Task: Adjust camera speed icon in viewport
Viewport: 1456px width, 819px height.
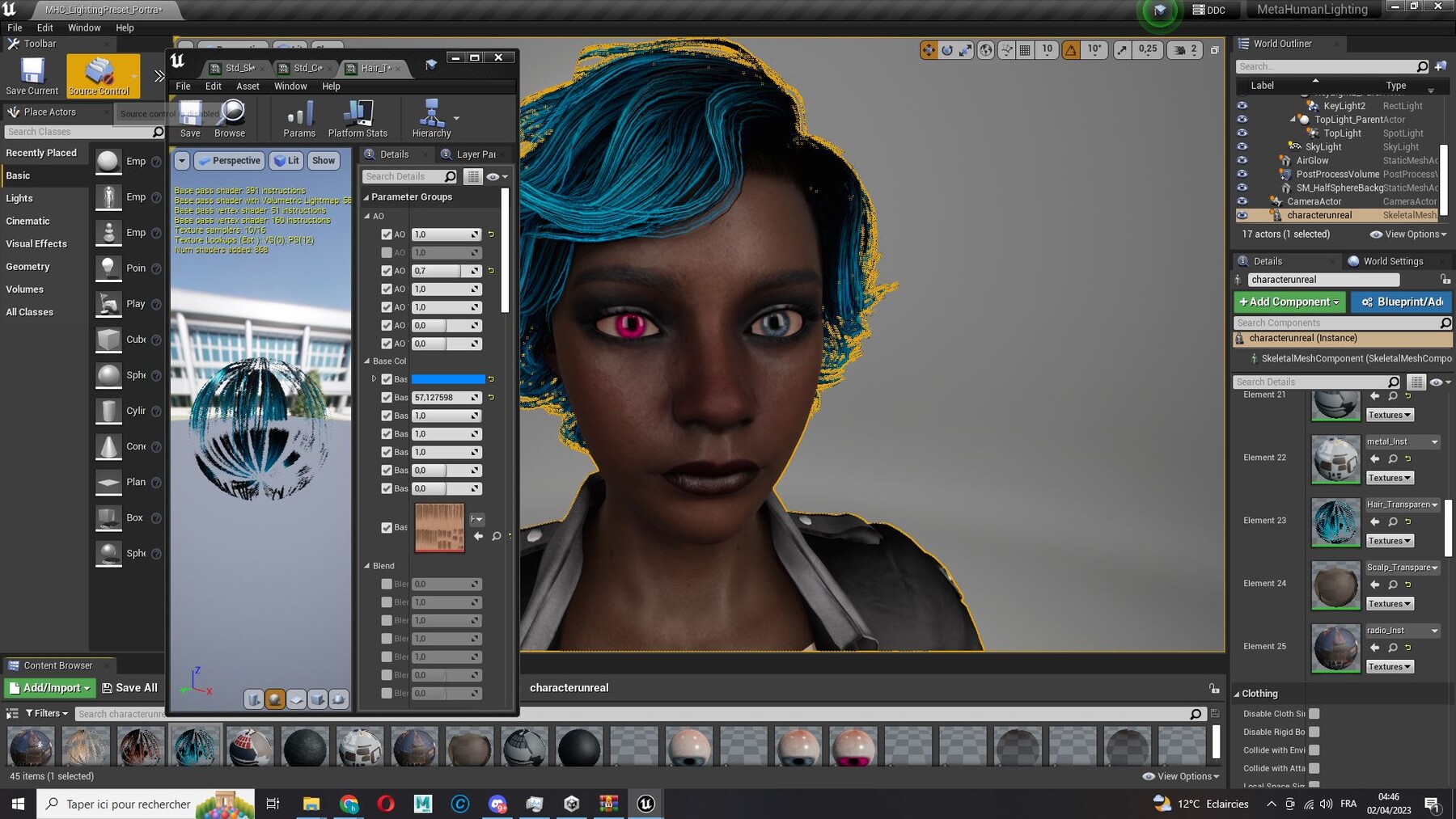Action: 1180,50
